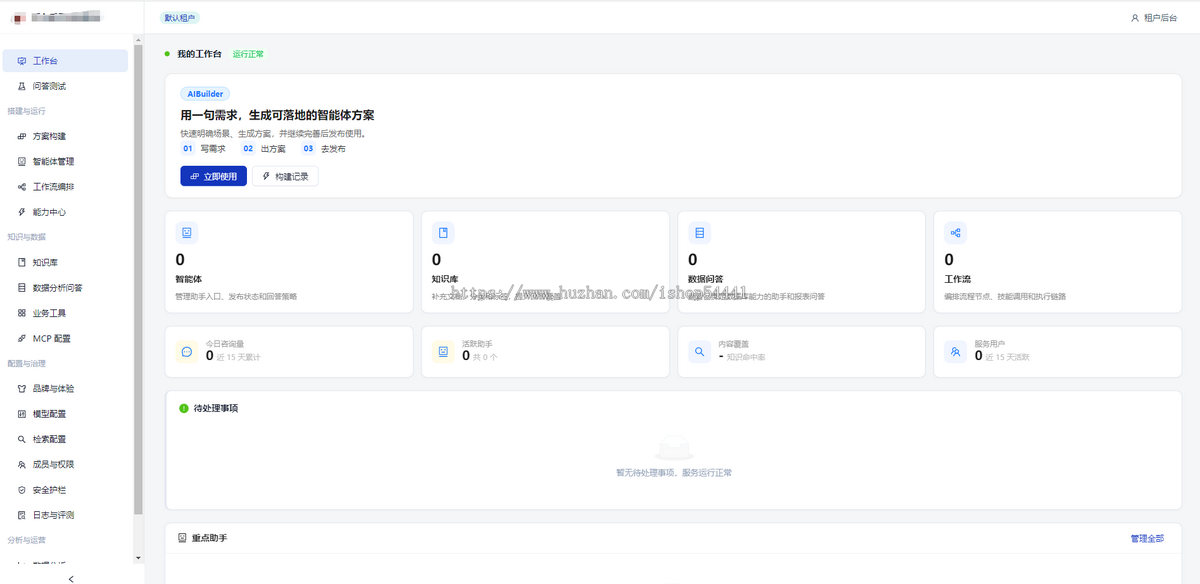Click the 重点助手 section icon
This screenshot has height=584, width=1200.
point(182,538)
